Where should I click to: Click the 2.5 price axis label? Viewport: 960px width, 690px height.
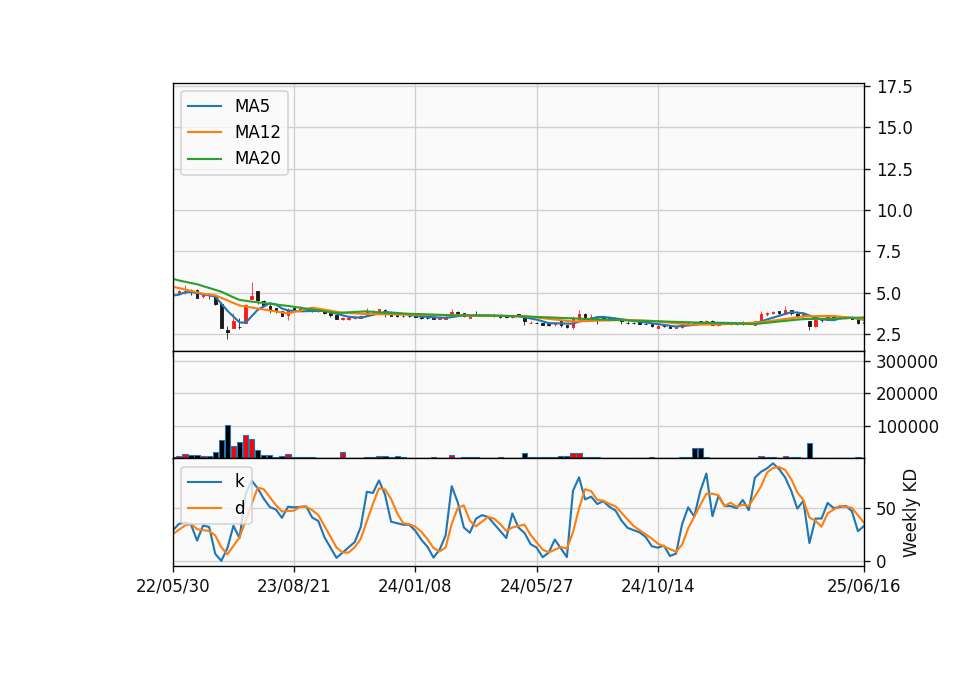(x=888, y=335)
